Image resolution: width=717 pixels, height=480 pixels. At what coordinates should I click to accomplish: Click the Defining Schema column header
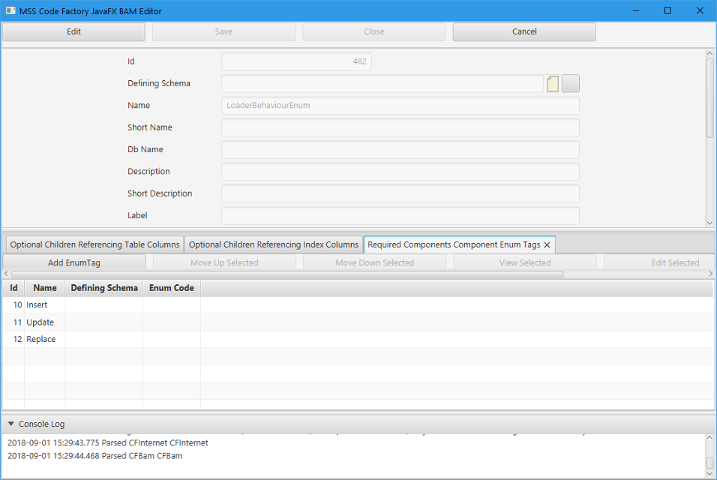click(x=103, y=288)
